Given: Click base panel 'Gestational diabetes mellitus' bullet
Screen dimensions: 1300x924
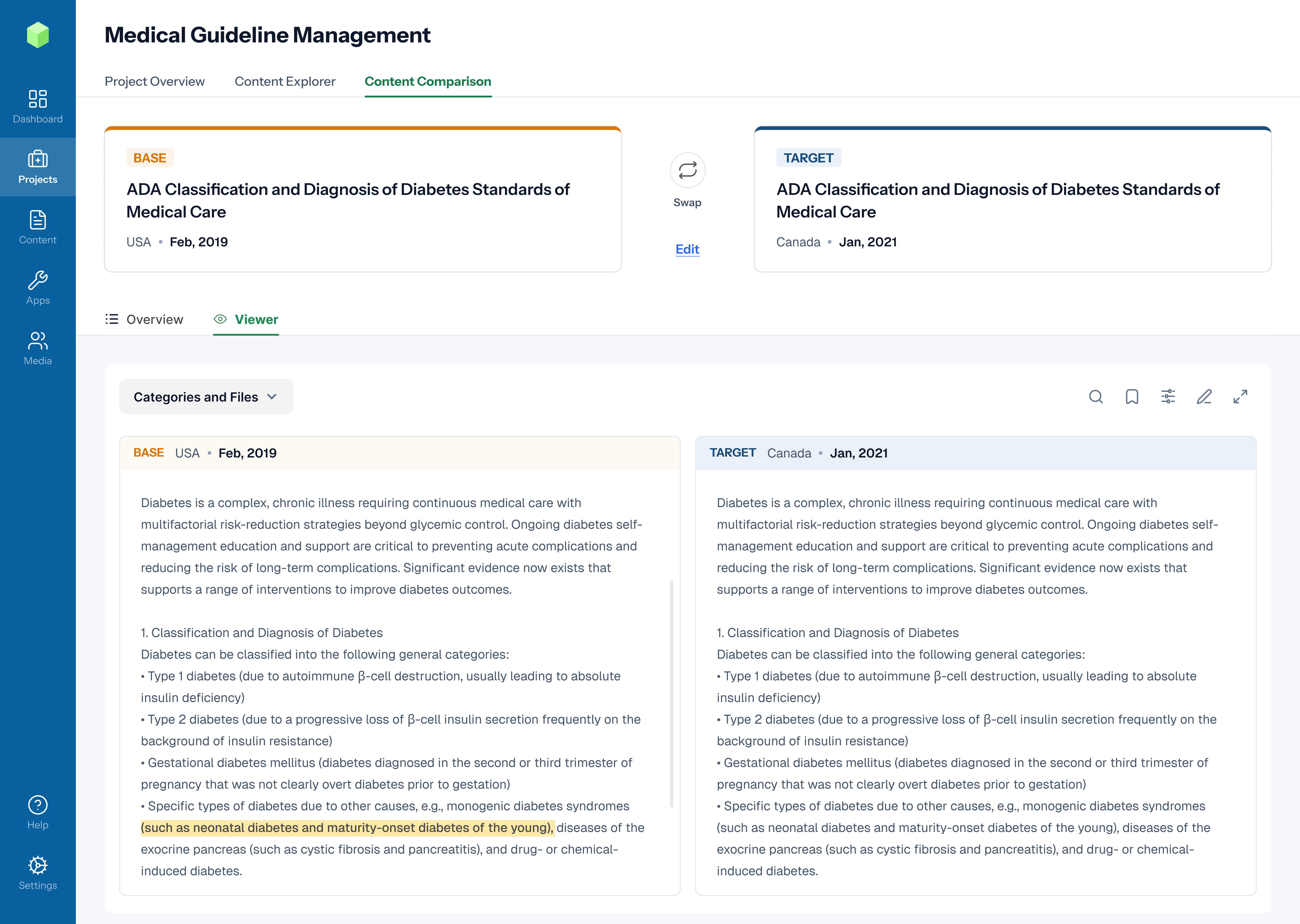Looking at the screenshot, I should pos(386,773).
